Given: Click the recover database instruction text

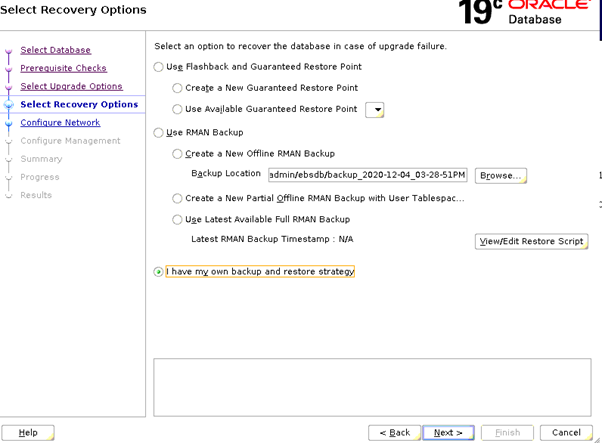Looking at the screenshot, I should (x=300, y=46).
